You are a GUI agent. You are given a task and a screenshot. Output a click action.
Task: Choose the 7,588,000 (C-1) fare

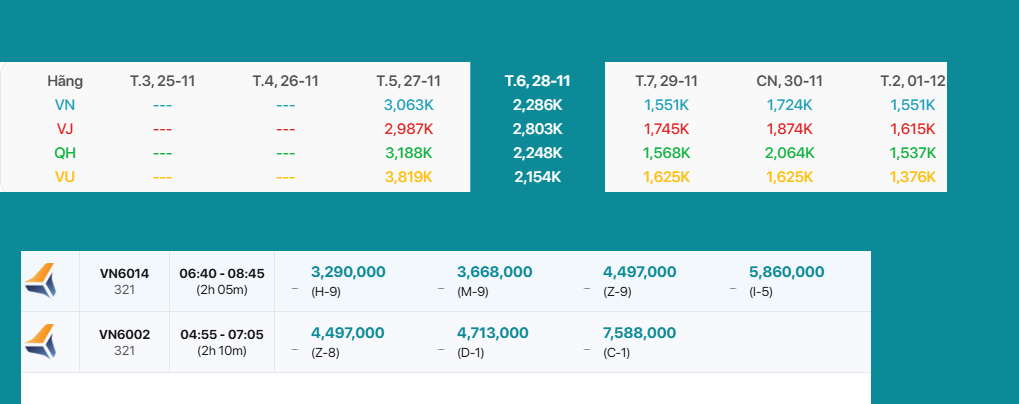pos(639,341)
